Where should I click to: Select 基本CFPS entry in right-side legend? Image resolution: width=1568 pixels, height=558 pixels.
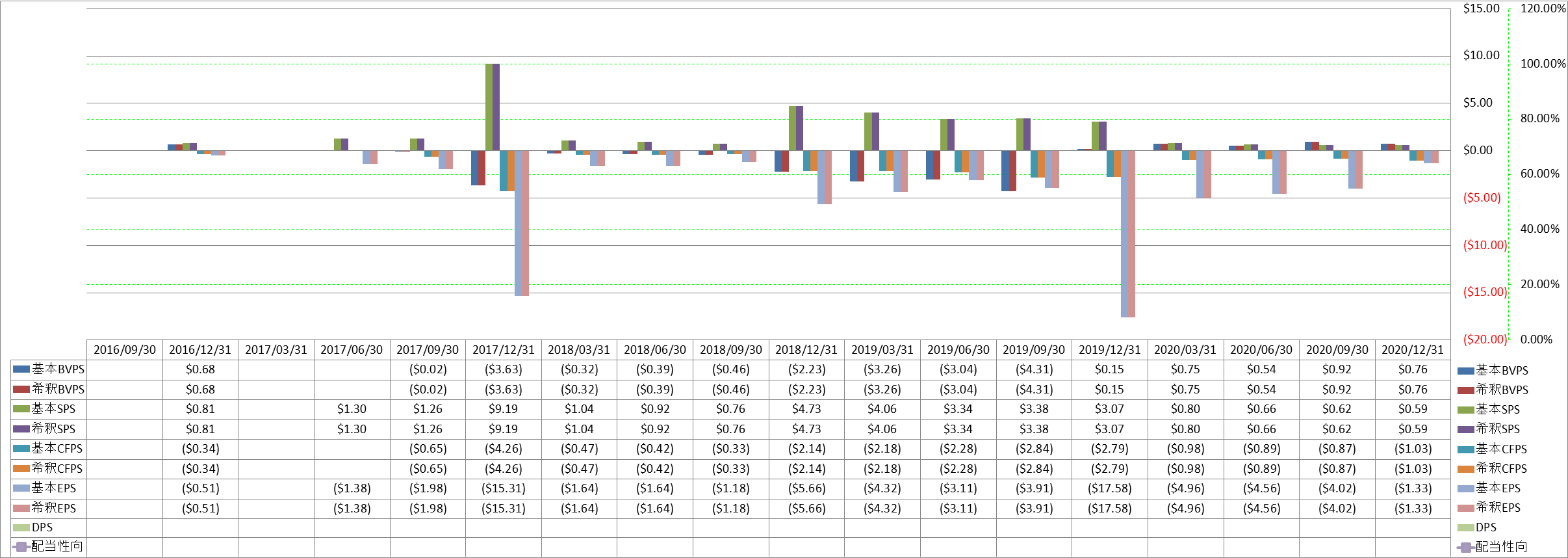[x=1492, y=449]
